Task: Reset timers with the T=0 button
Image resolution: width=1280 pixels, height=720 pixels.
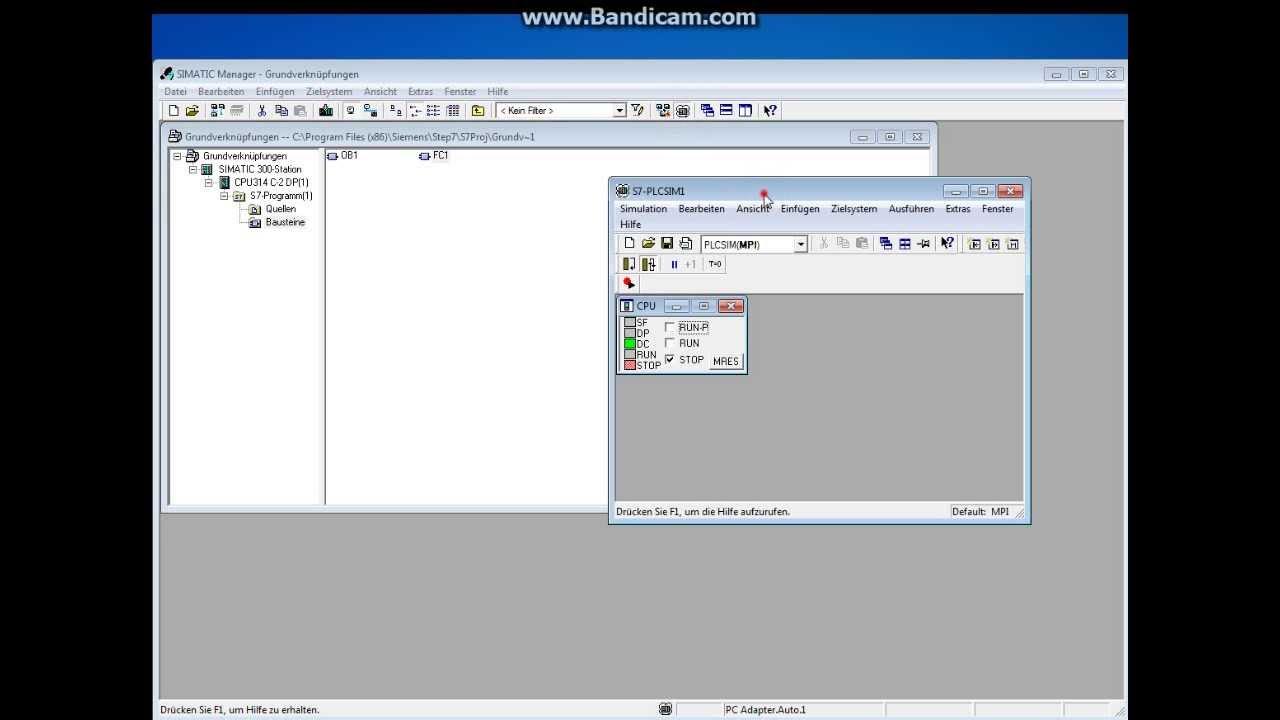Action: (715, 264)
